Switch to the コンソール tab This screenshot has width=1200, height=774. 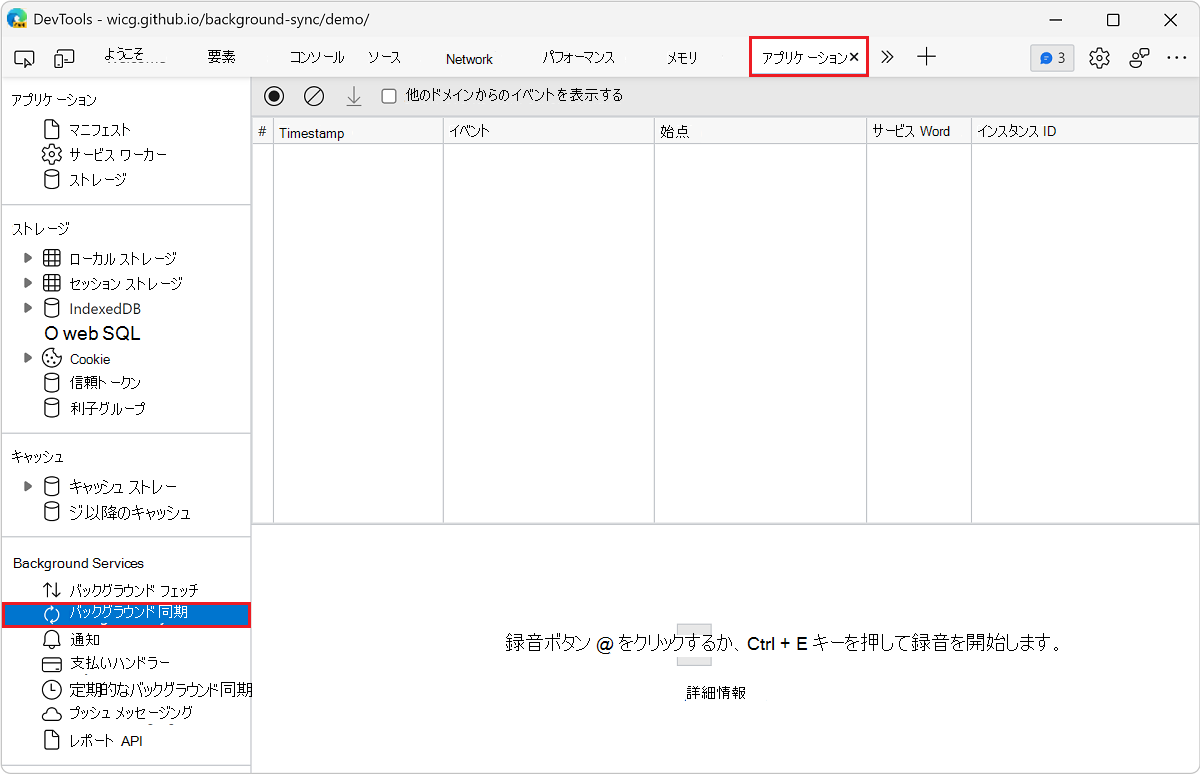pyautogui.click(x=316, y=58)
